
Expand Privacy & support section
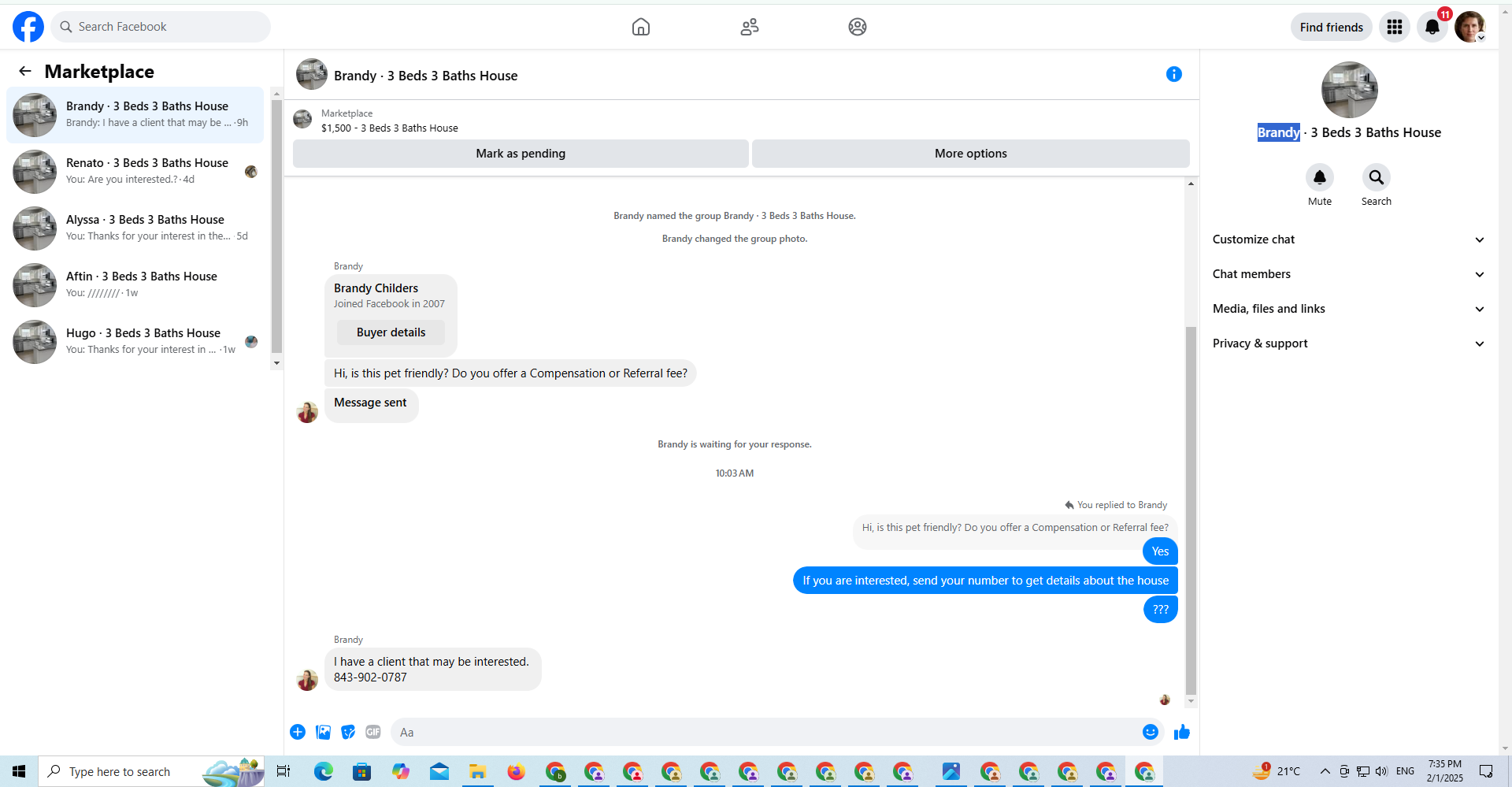1348,343
